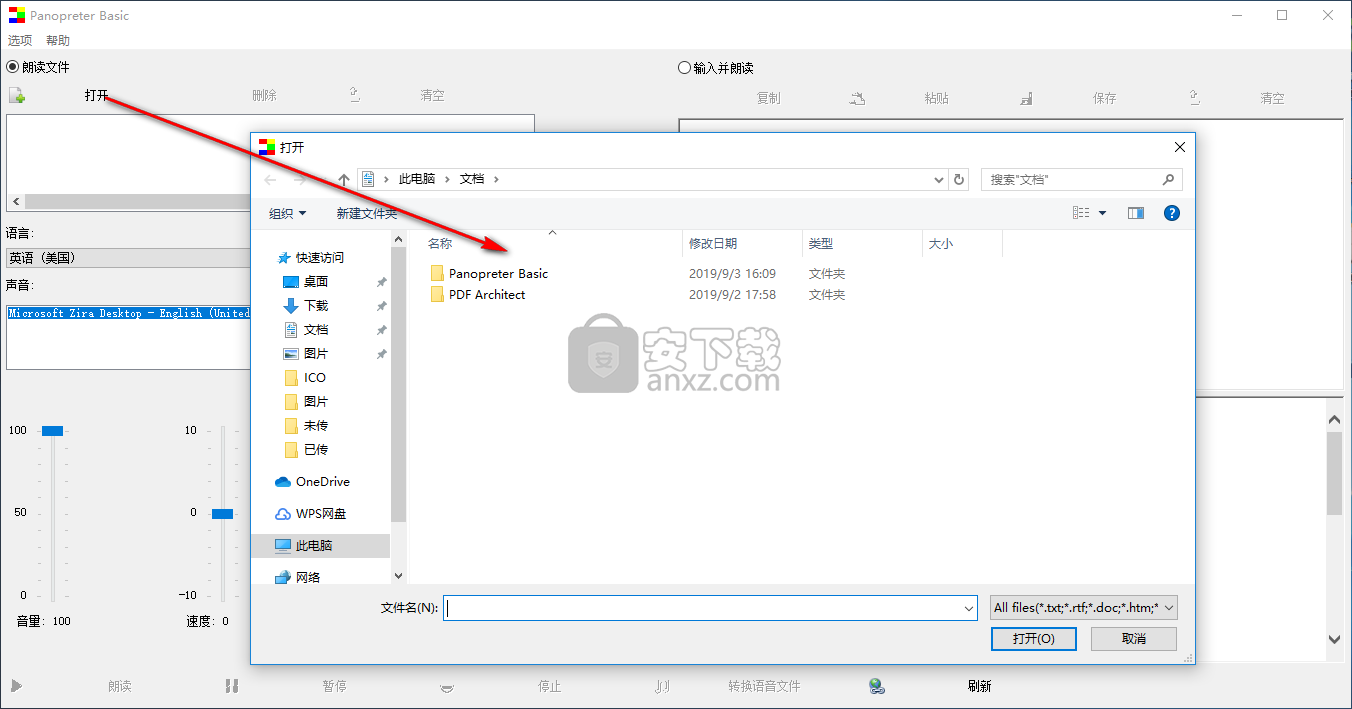
Task: Select 网络 in navigation pane
Action: 308,577
